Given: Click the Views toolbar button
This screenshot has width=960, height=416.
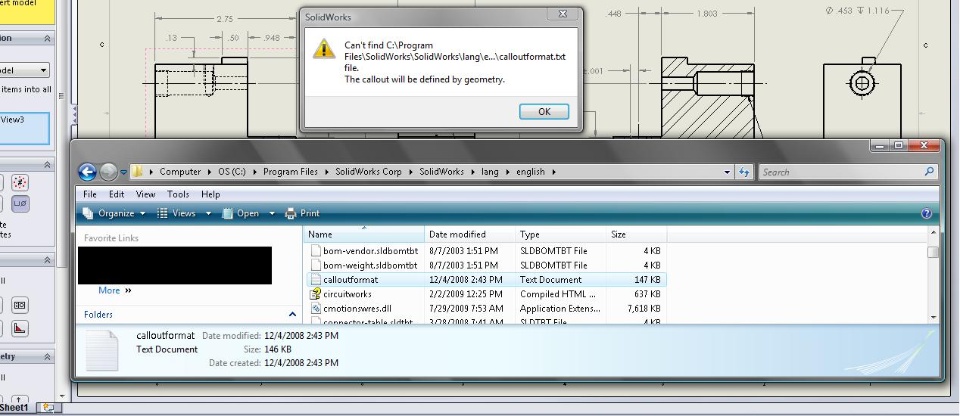Looking at the screenshot, I should click(x=176, y=213).
